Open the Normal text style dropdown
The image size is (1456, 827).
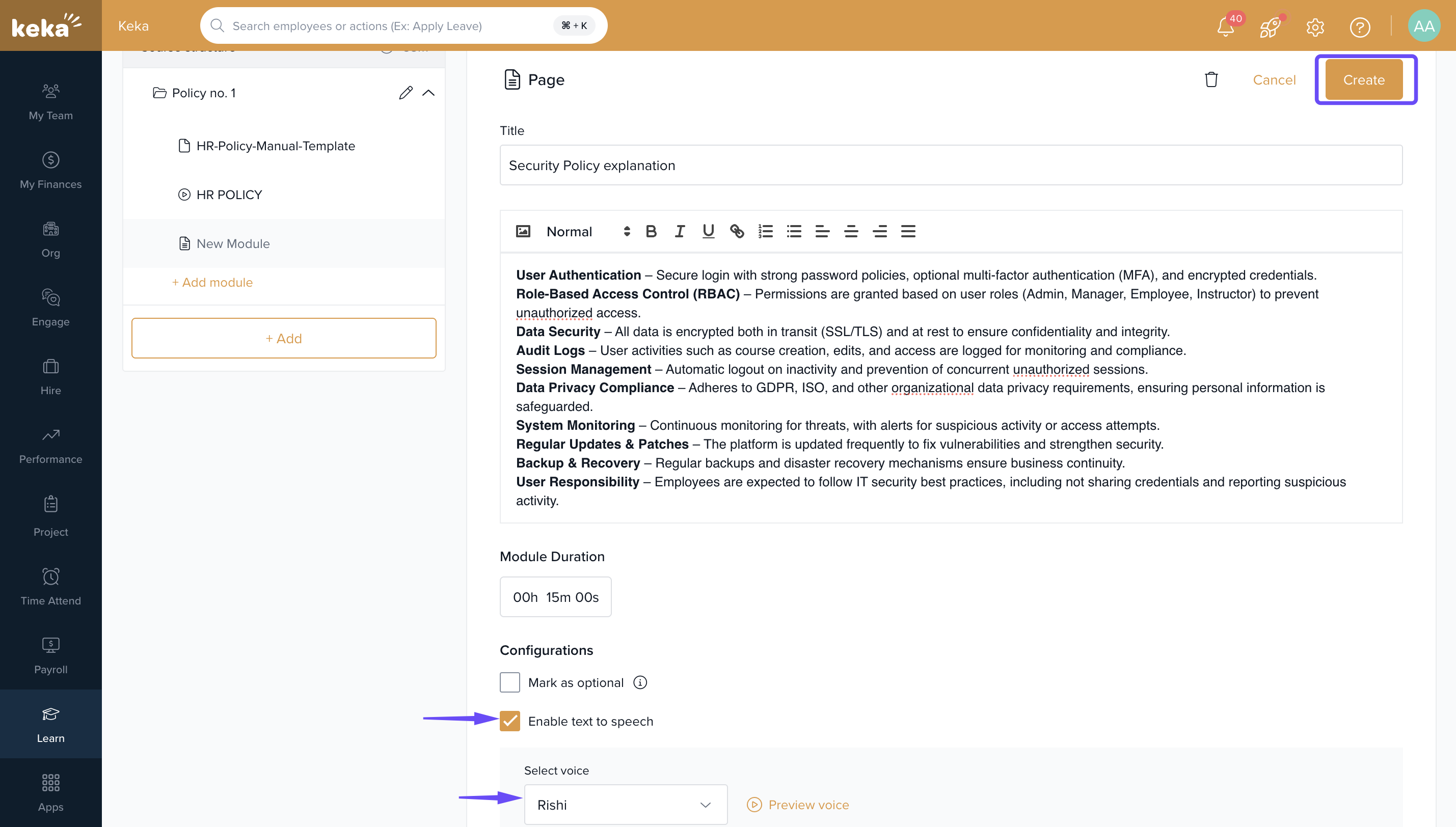pos(588,231)
